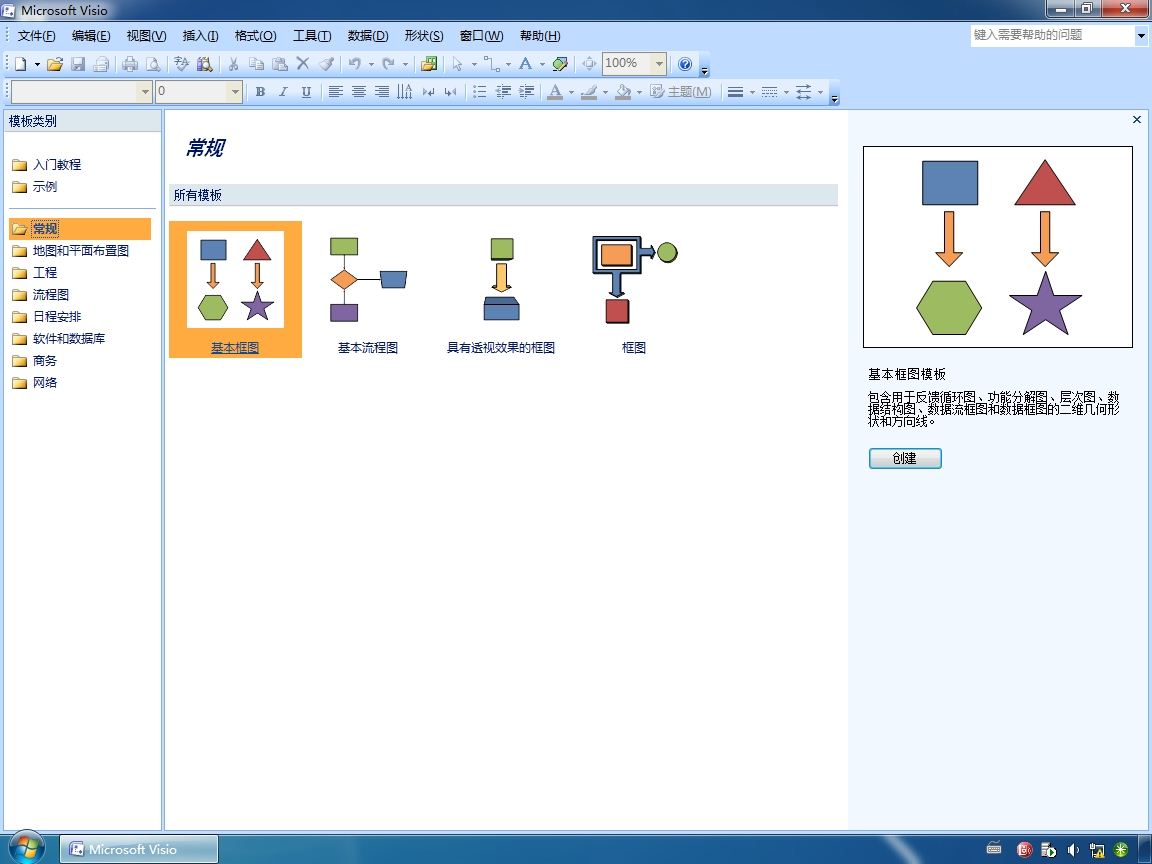
Task: Click the 创建 button
Action: (904, 458)
